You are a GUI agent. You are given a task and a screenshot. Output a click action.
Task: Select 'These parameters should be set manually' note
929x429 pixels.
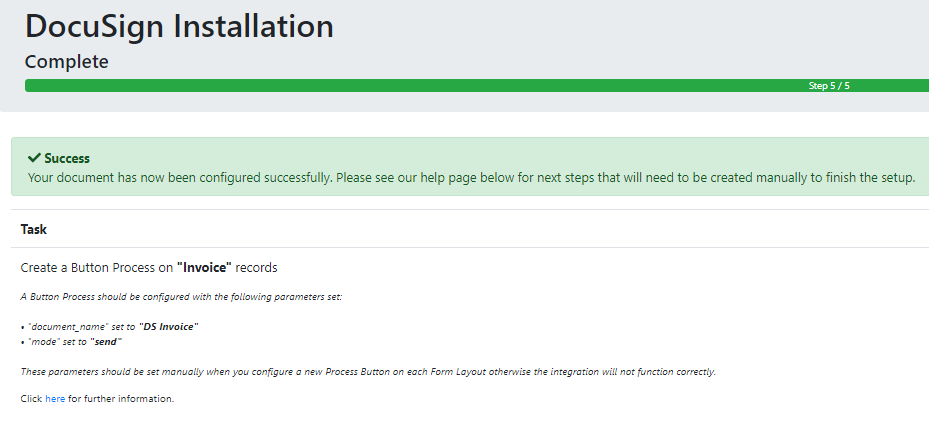(x=368, y=372)
